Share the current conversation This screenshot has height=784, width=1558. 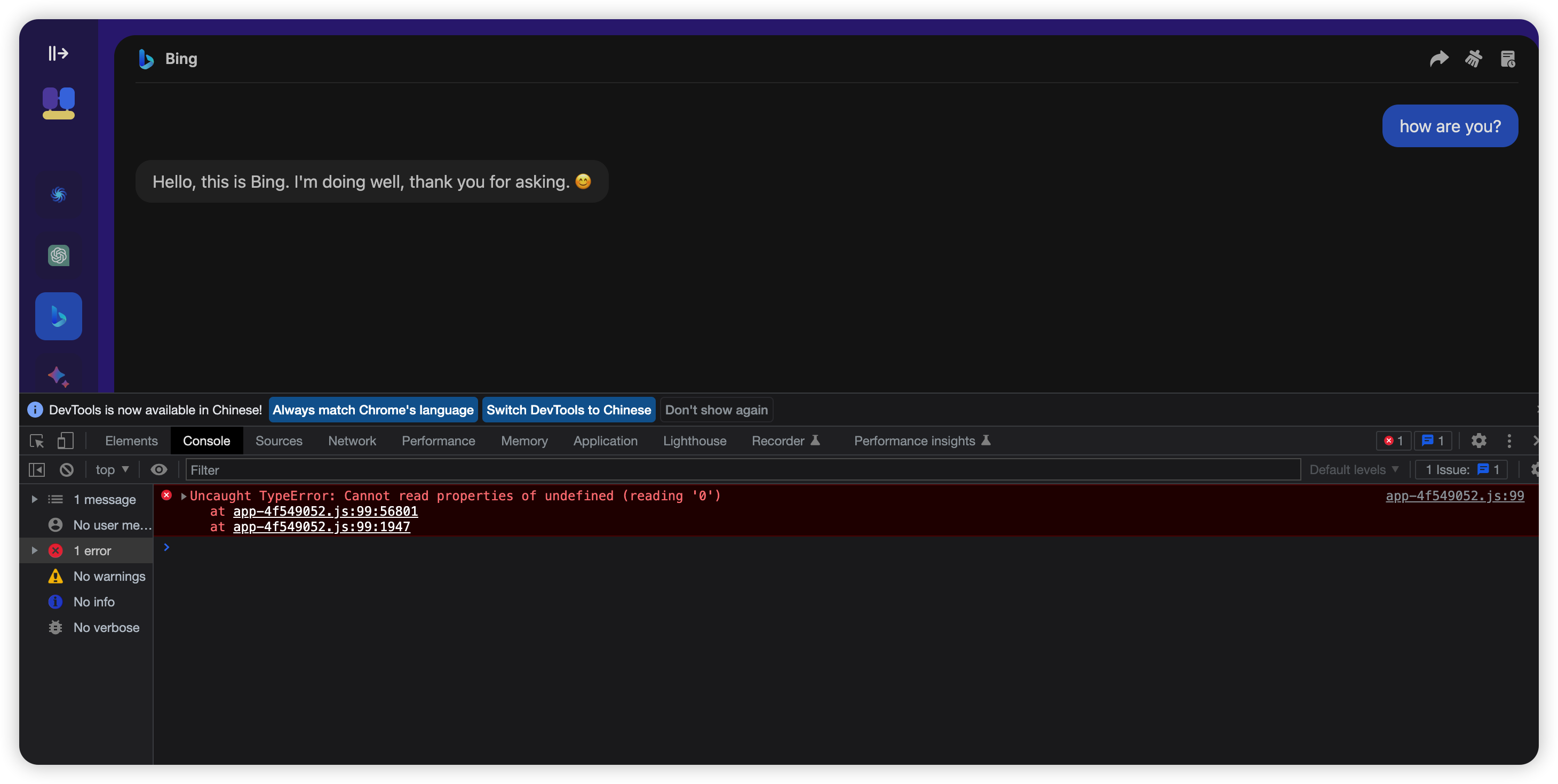click(x=1440, y=59)
